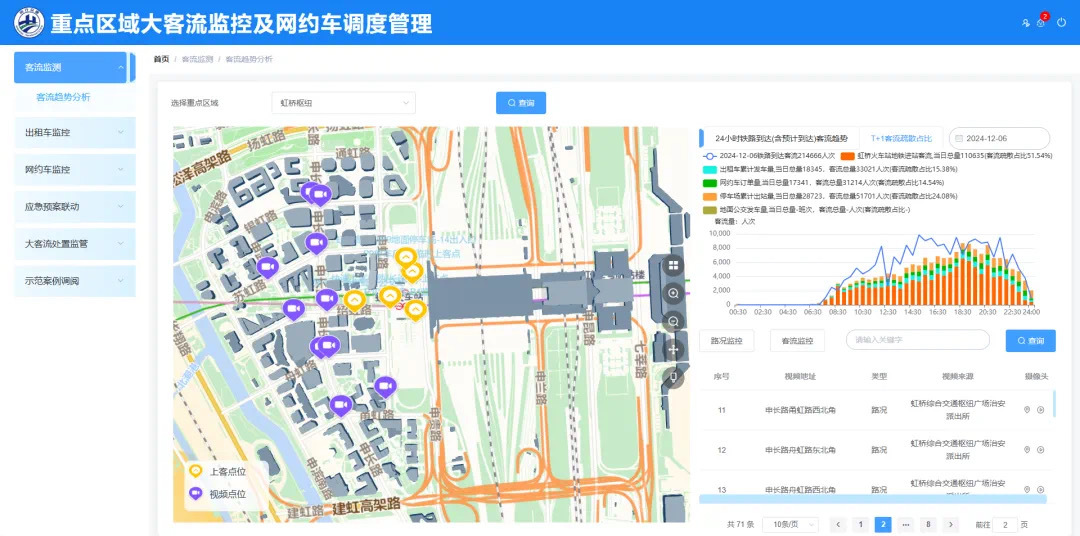
Task: Click pickup marker nearest the station building
Action: (x=415, y=310)
